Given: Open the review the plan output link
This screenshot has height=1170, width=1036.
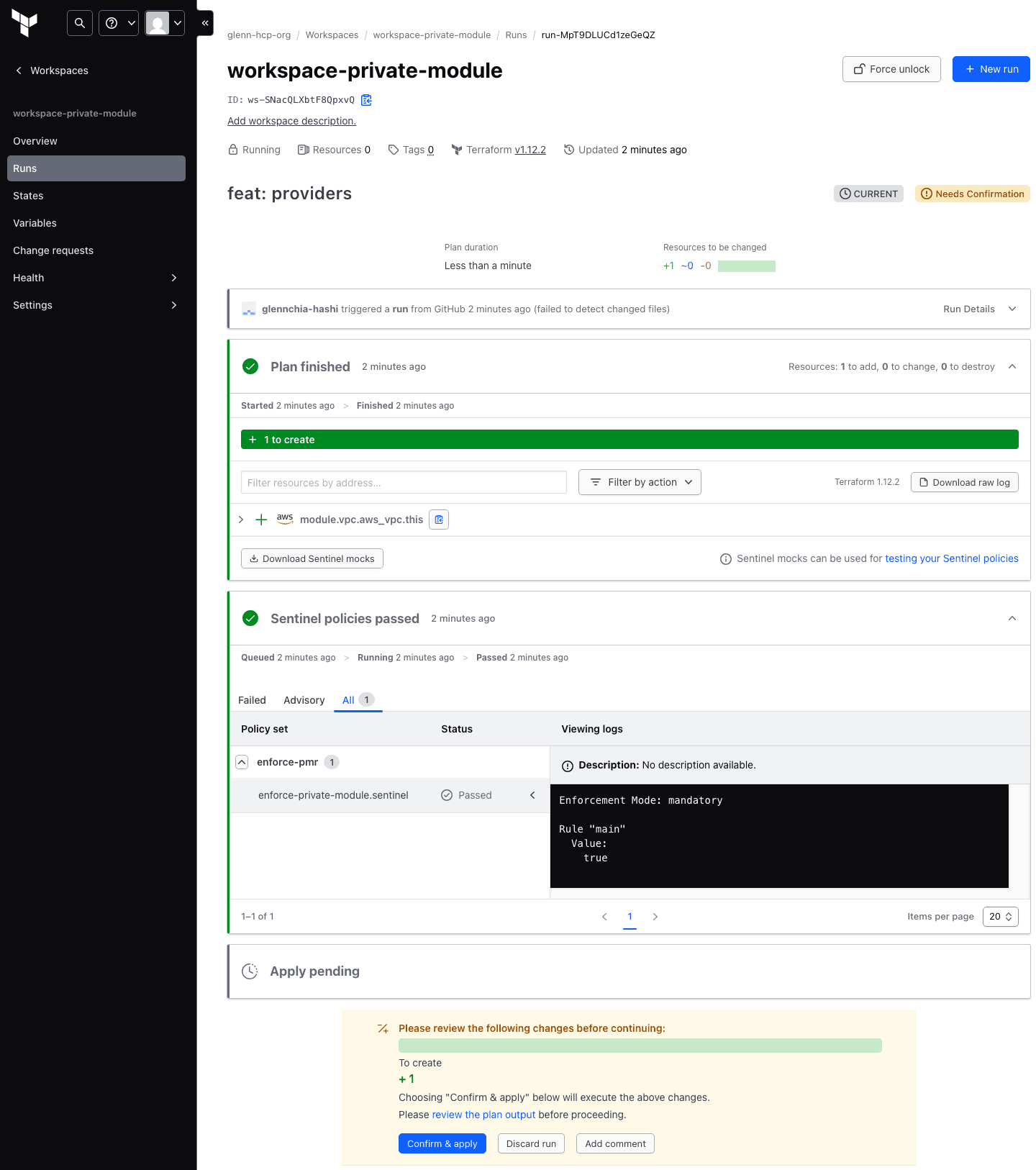Looking at the screenshot, I should pos(483,1115).
